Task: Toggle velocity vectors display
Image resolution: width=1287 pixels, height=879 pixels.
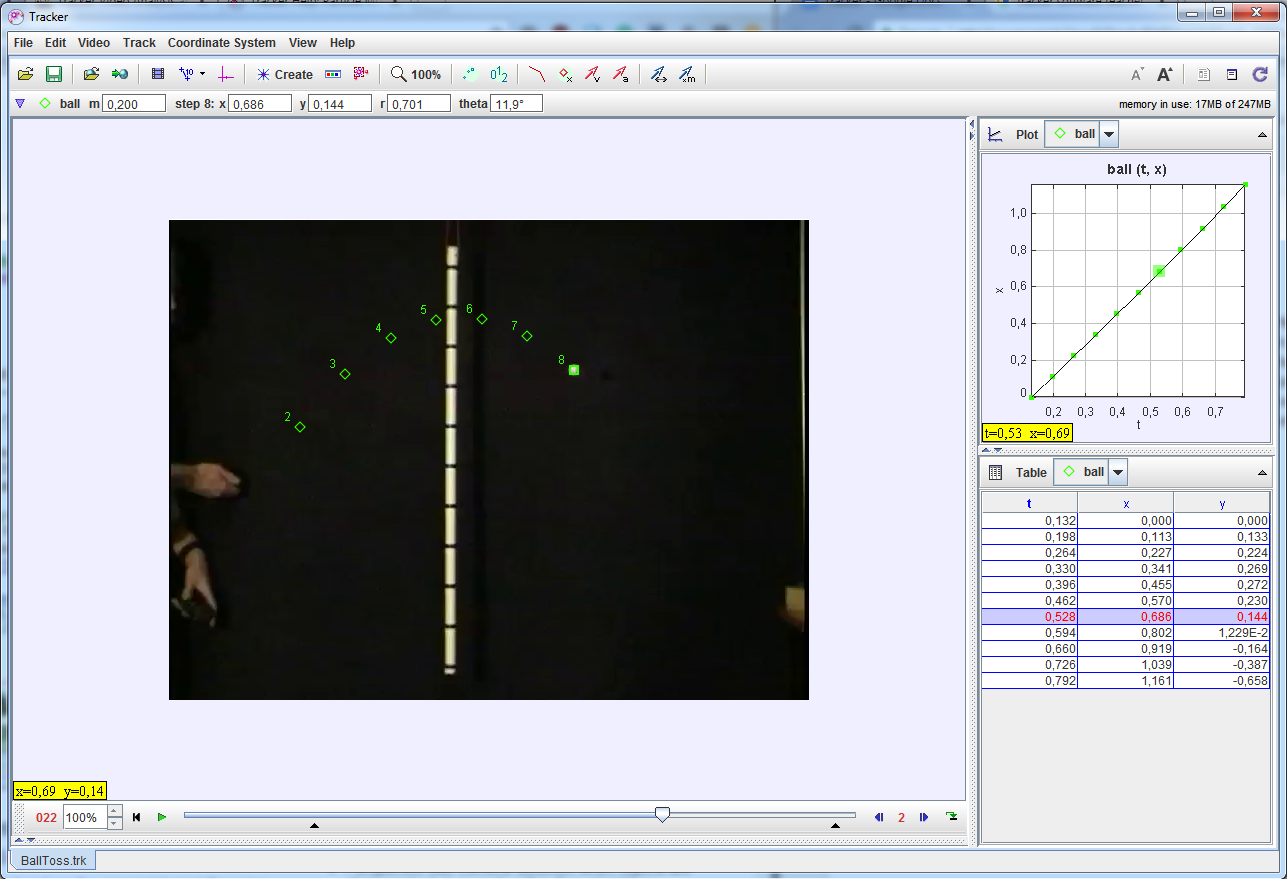Action: tap(592, 74)
